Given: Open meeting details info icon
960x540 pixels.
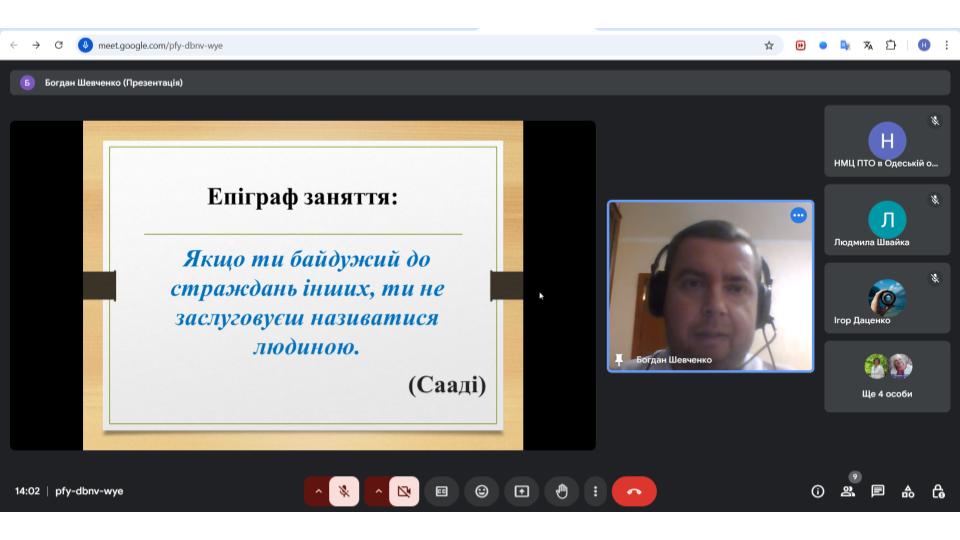Looking at the screenshot, I should 817,491.
